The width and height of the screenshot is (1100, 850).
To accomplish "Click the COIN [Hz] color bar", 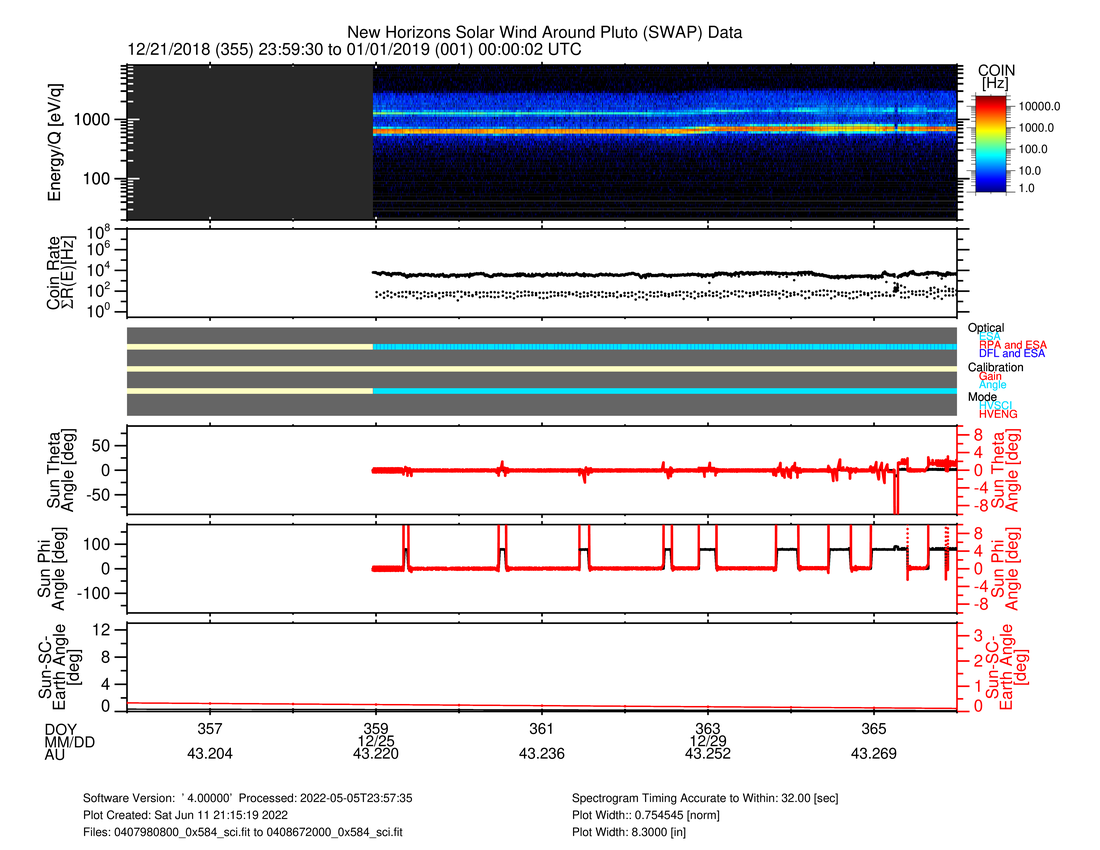I will (x=994, y=143).
